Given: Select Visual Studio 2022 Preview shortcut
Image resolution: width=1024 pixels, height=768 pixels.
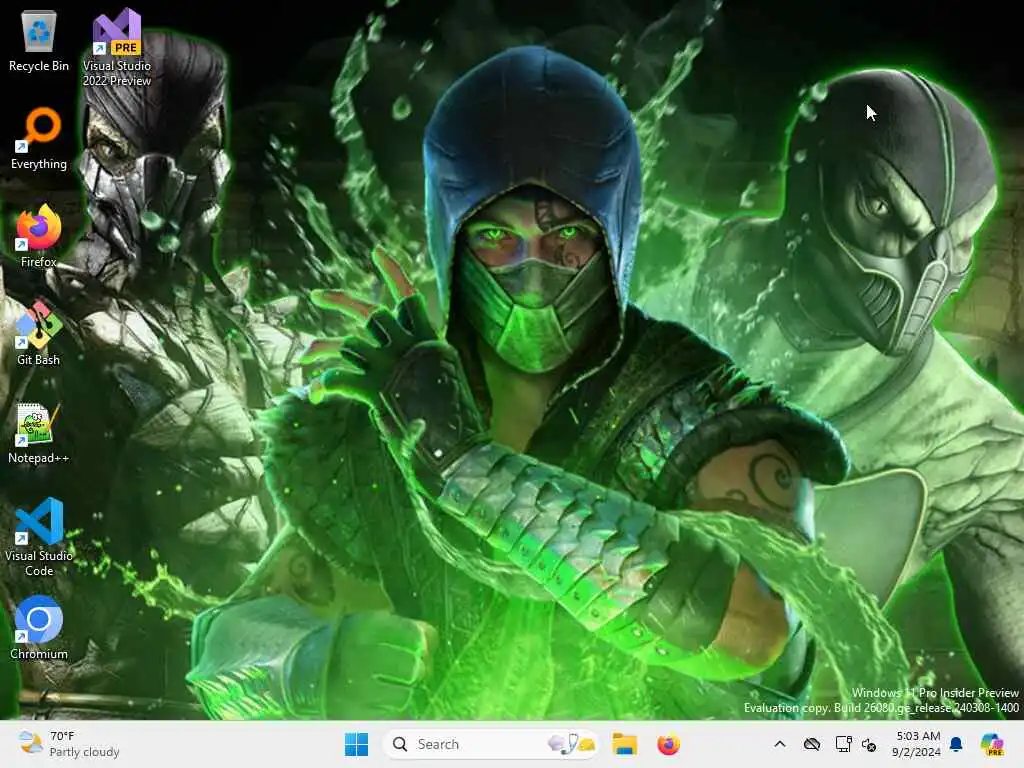Looking at the screenshot, I should [117, 47].
